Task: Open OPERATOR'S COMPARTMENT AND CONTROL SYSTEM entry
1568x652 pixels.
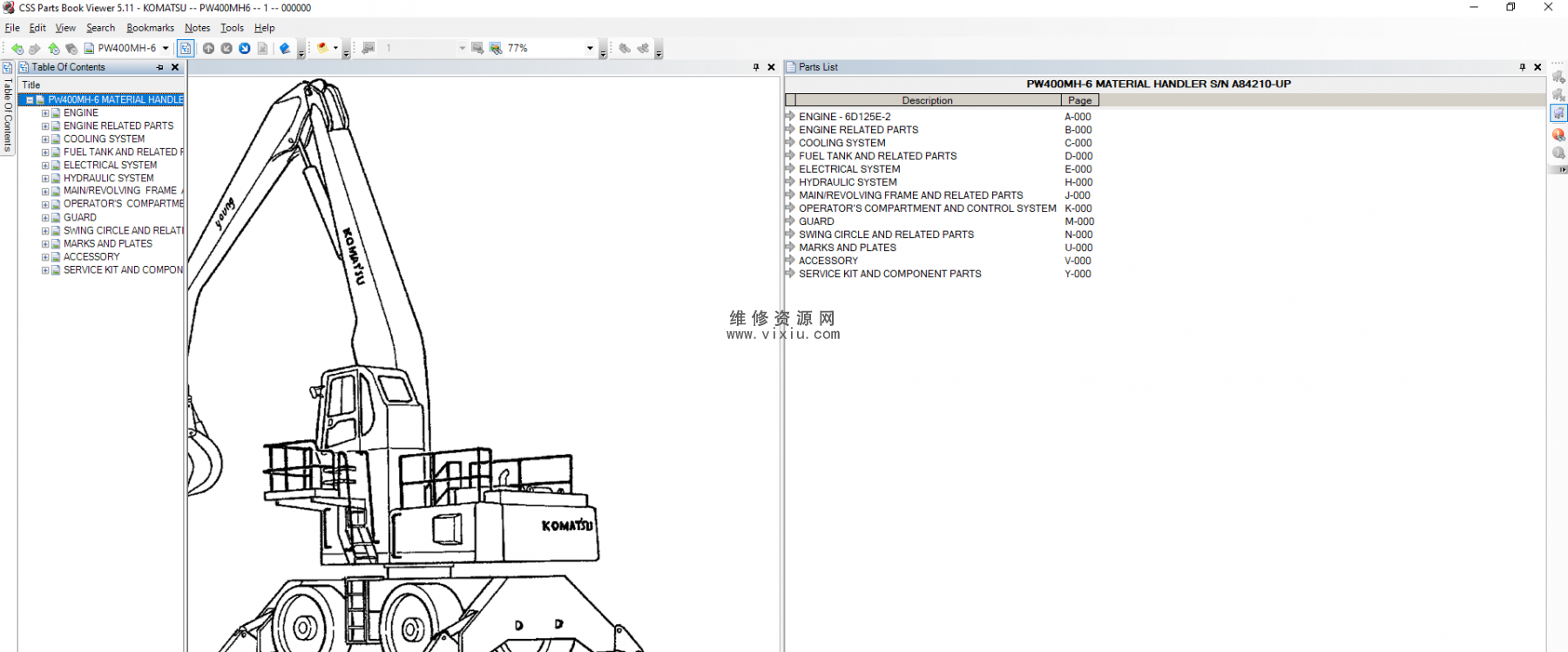Action: click(928, 208)
